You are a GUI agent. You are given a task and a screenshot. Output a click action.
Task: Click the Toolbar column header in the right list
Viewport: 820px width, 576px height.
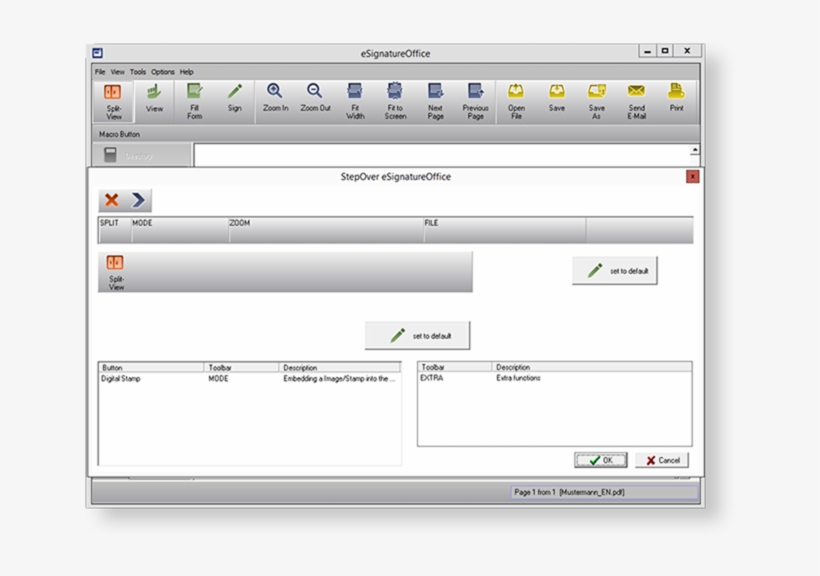coord(455,367)
